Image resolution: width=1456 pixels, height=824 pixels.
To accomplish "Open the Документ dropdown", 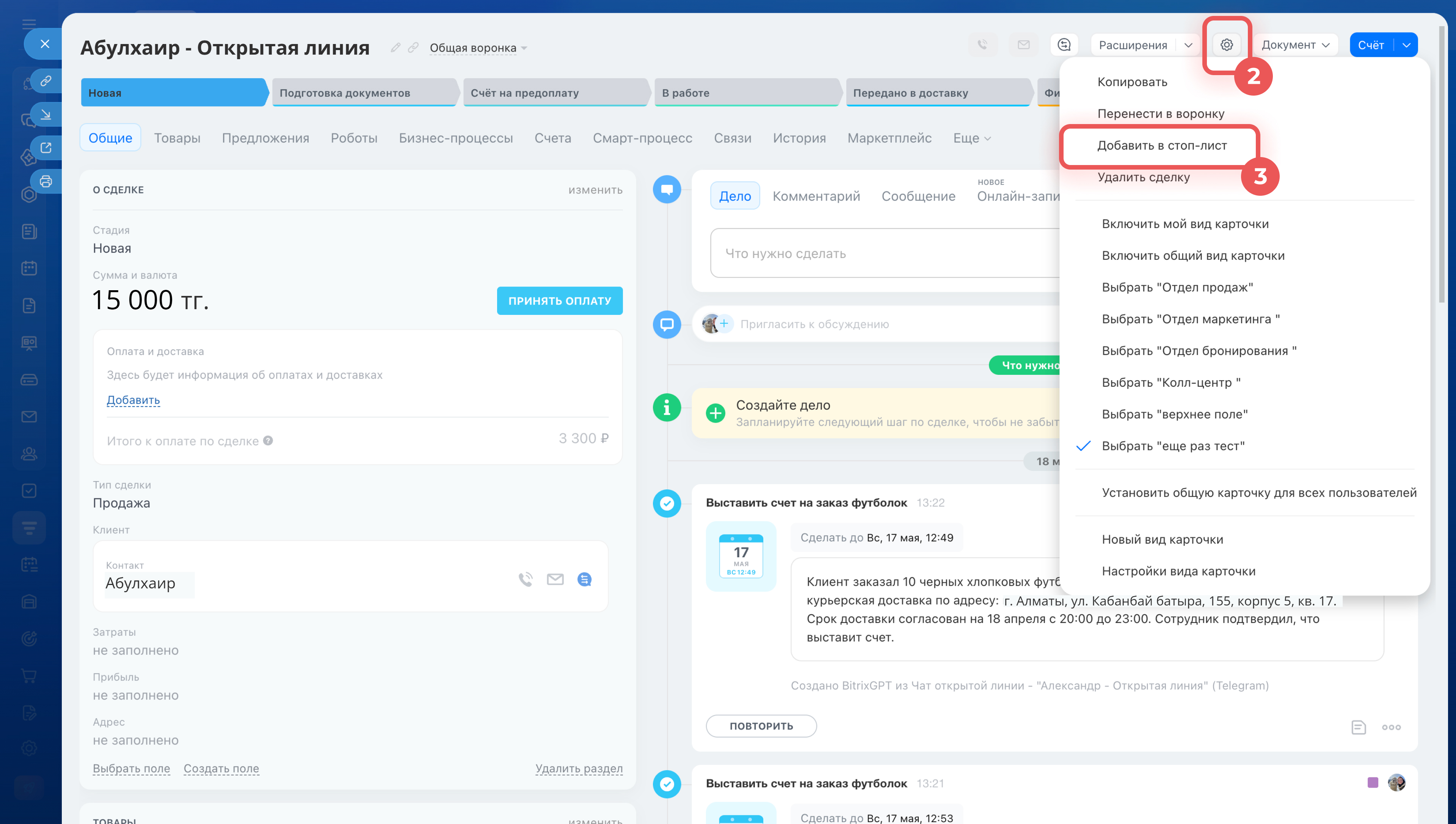I will [x=1295, y=45].
